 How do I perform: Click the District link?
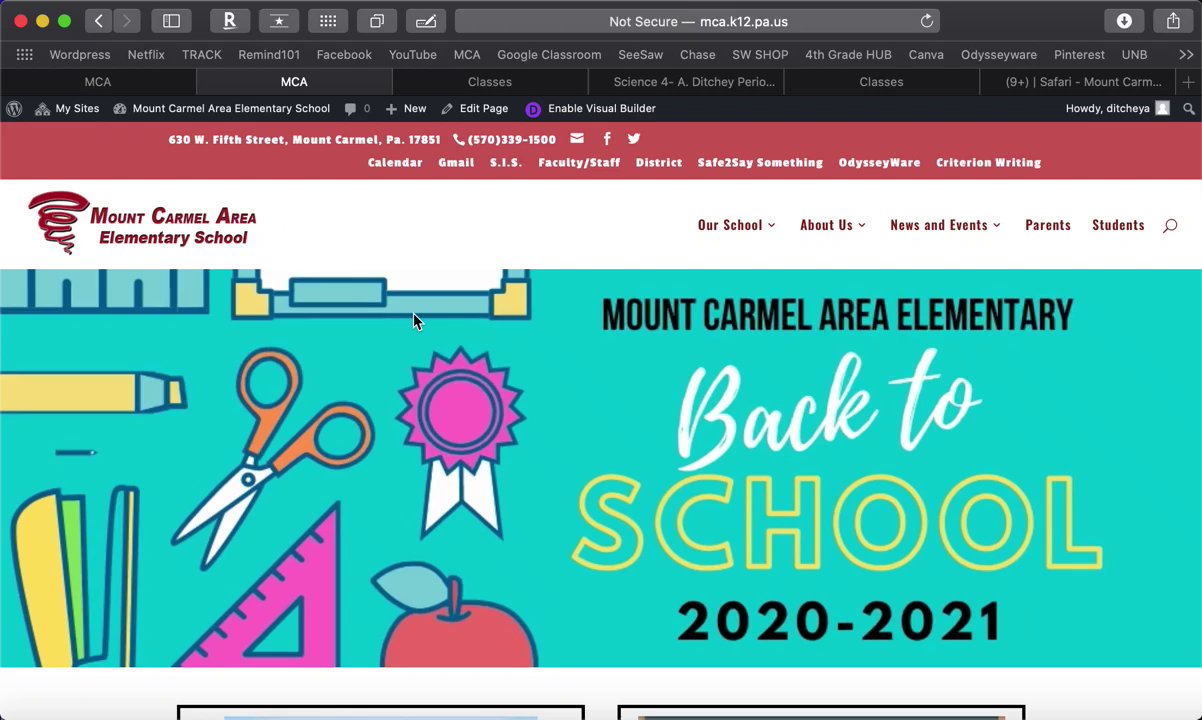pyautogui.click(x=659, y=162)
